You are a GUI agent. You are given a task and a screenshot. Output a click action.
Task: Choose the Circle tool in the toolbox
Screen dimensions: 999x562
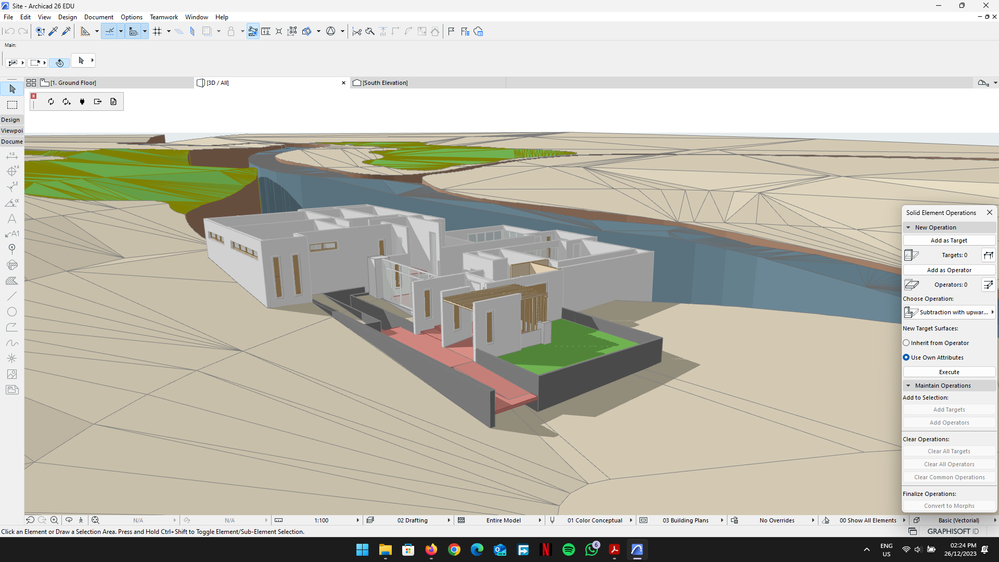click(x=12, y=312)
